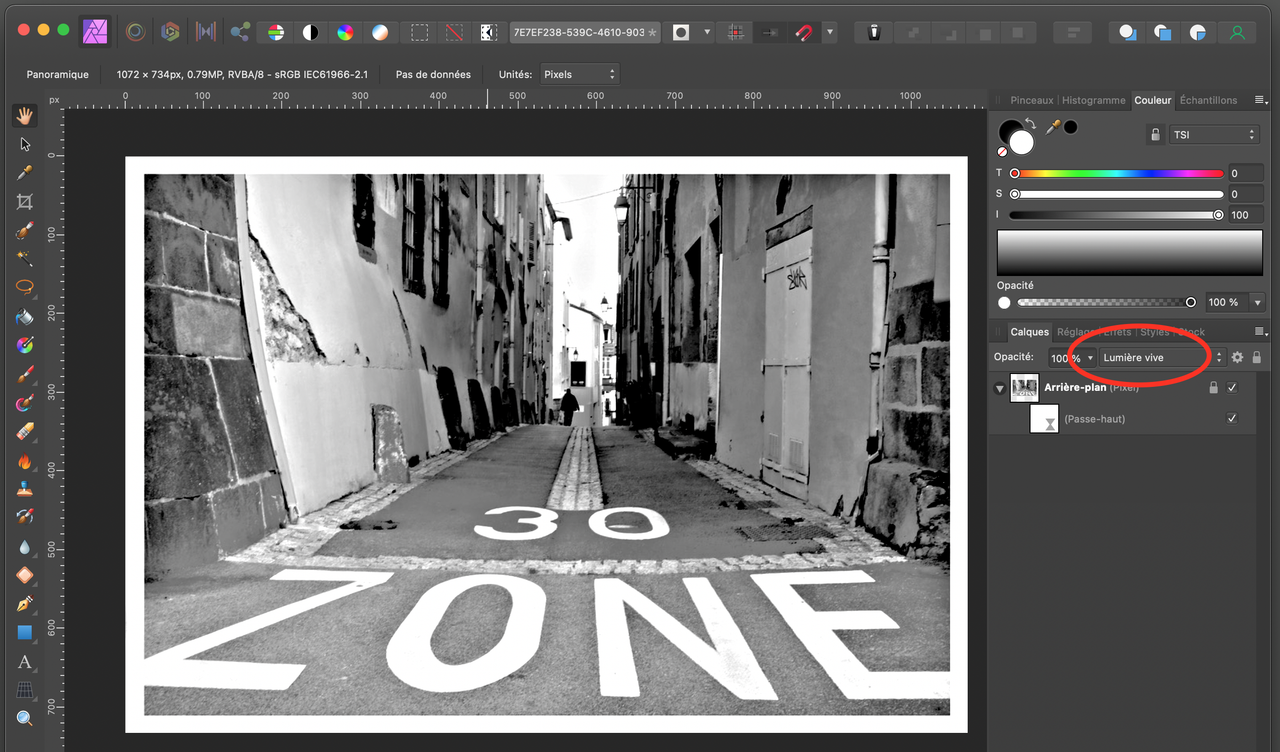Screen dimensions: 1280x752
Task: Select the Perspective grid tool
Action: (25, 690)
